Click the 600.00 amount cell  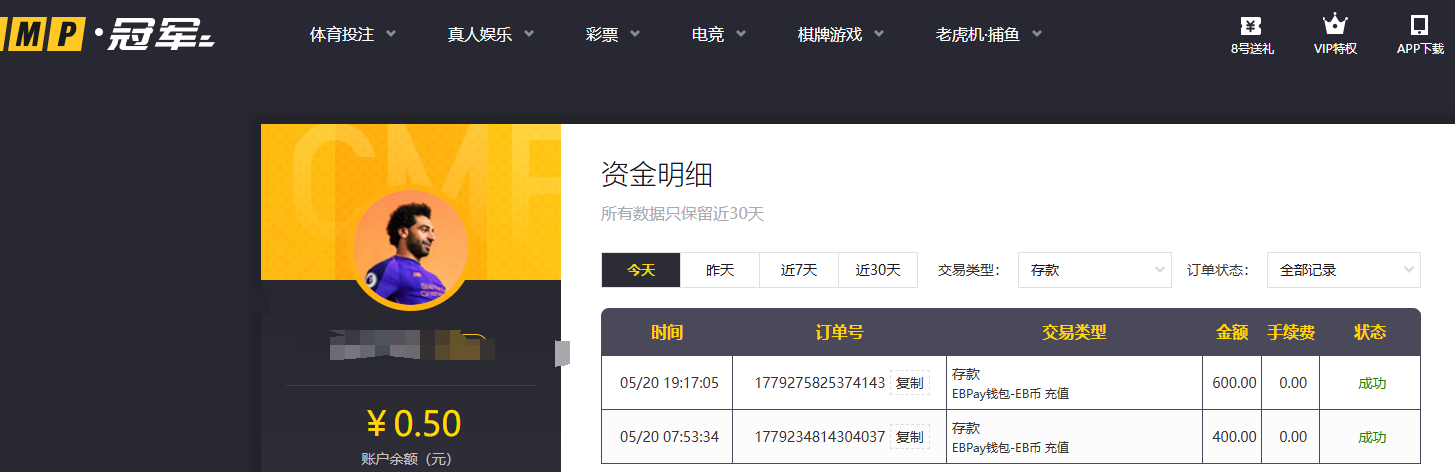click(x=1234, y=383)
